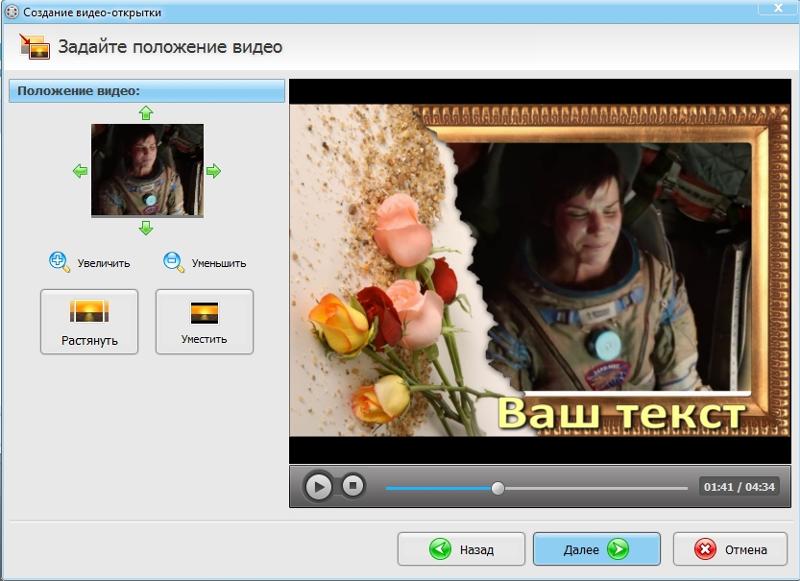
Task: Proceed with the Далее button
Action: (x=597, y=549)
